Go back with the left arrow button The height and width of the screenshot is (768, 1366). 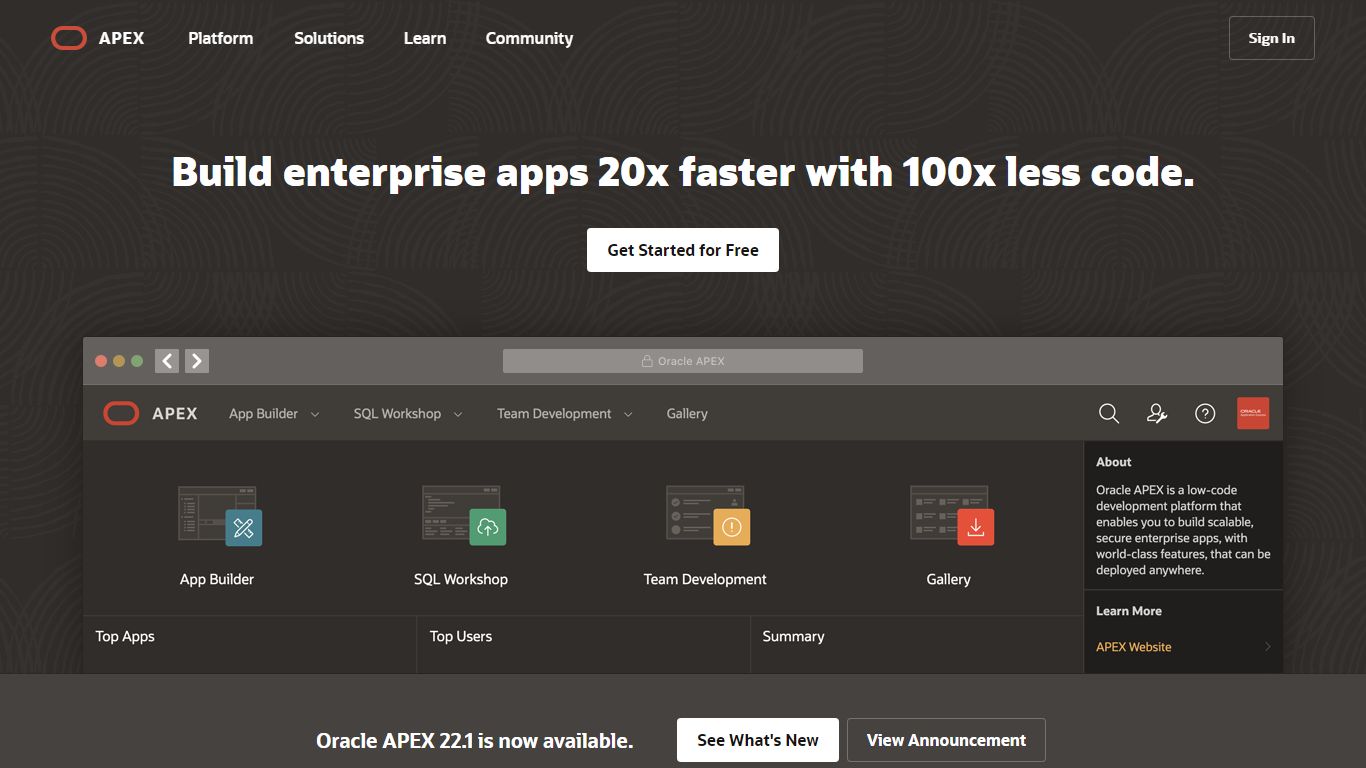point(167,361)
